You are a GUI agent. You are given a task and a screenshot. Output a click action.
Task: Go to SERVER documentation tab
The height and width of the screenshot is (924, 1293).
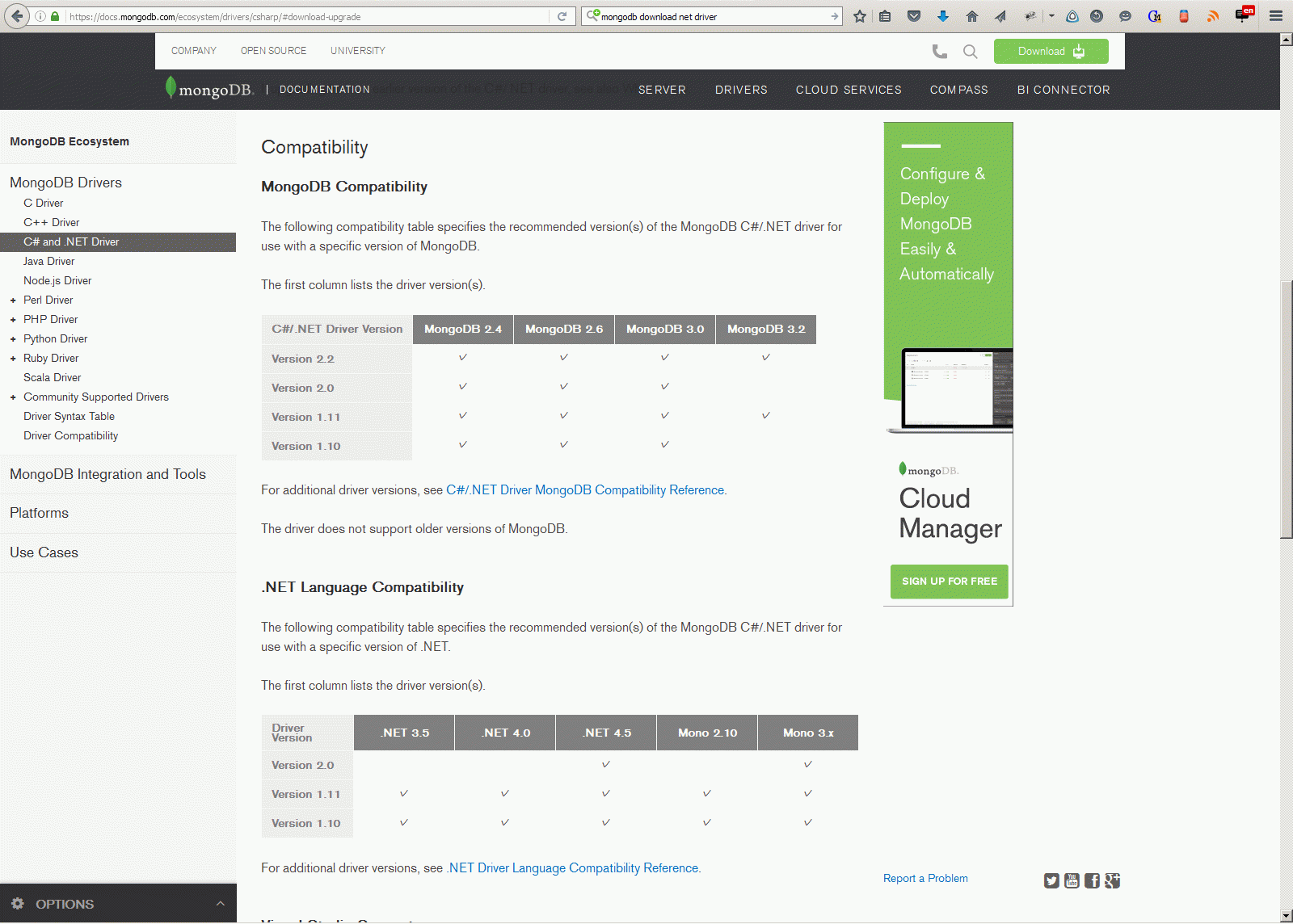(x=662, y=90)
